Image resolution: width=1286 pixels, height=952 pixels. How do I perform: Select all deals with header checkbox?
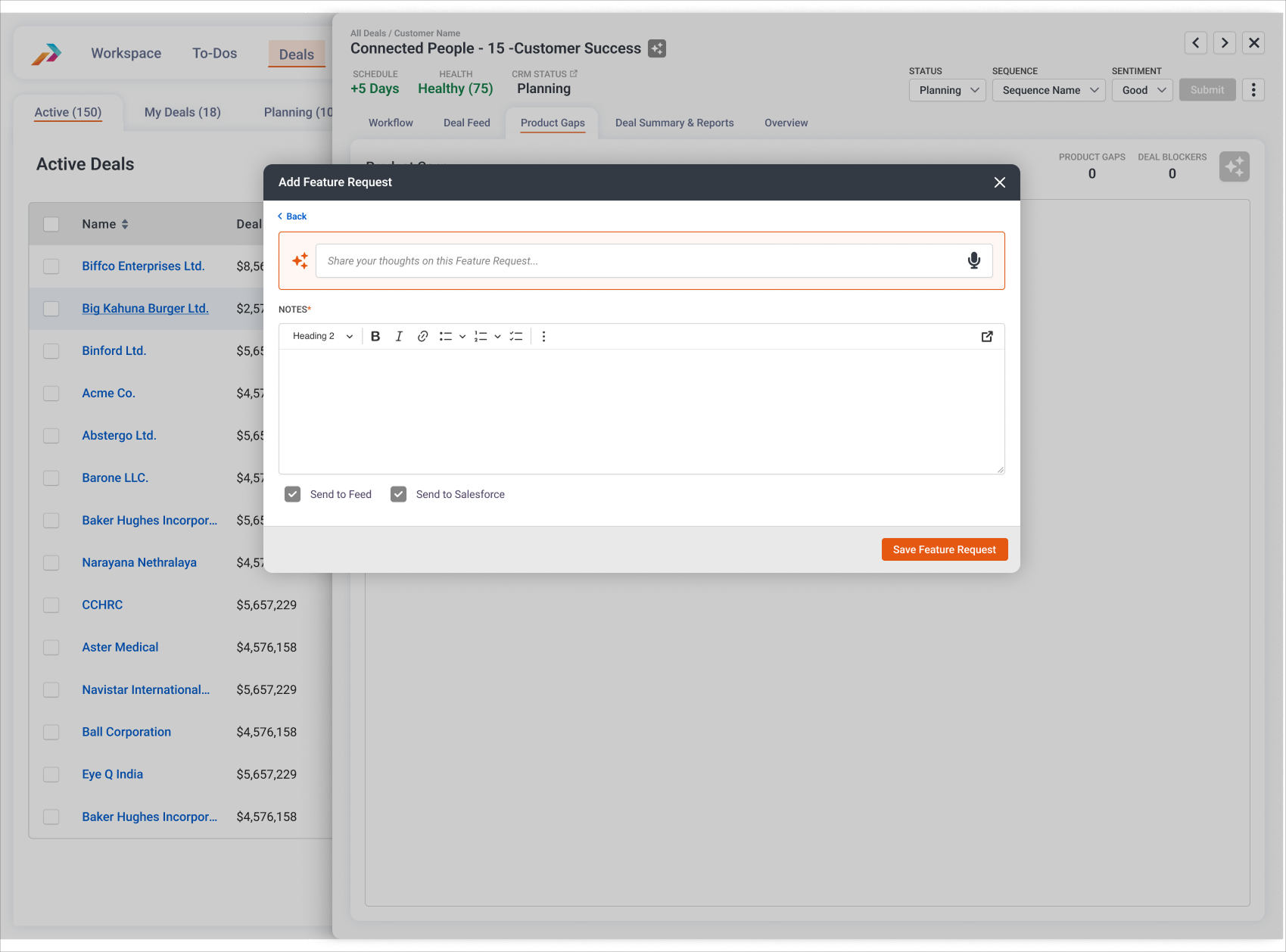point(51,225)
